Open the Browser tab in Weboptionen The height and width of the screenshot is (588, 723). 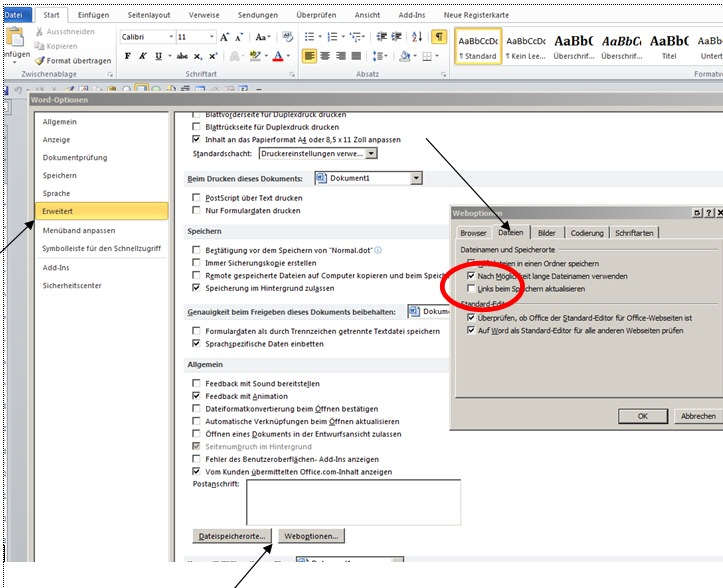[x=473, y=233]
